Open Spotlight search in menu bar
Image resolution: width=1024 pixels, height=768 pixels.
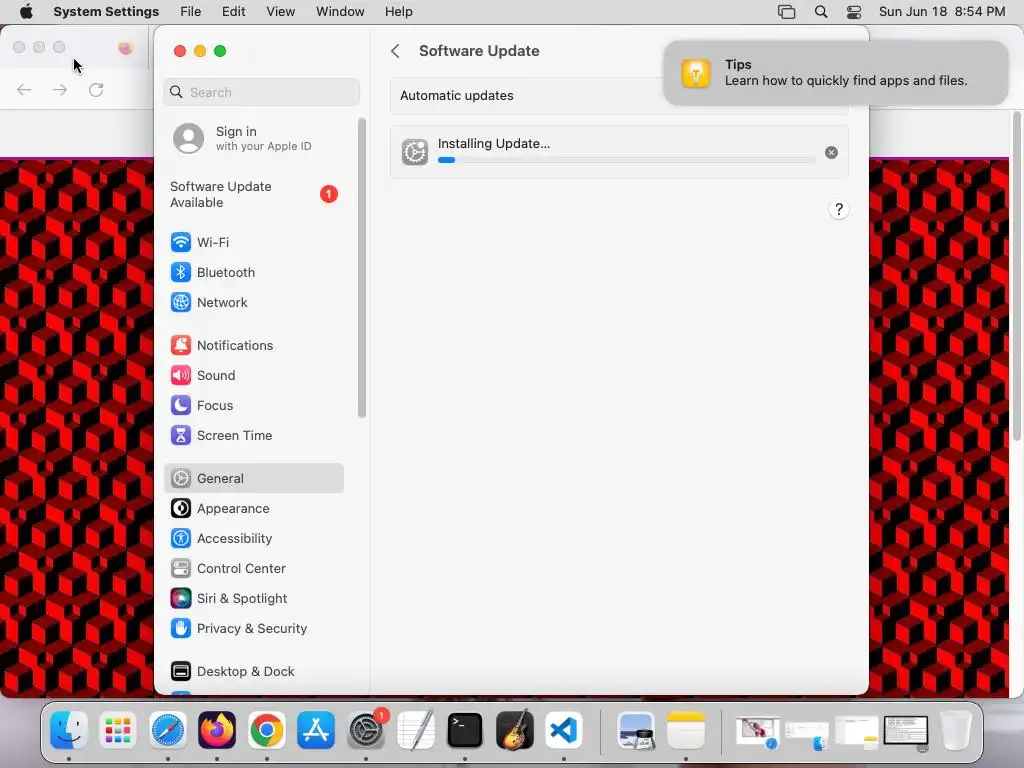click(x=821, y=12)
